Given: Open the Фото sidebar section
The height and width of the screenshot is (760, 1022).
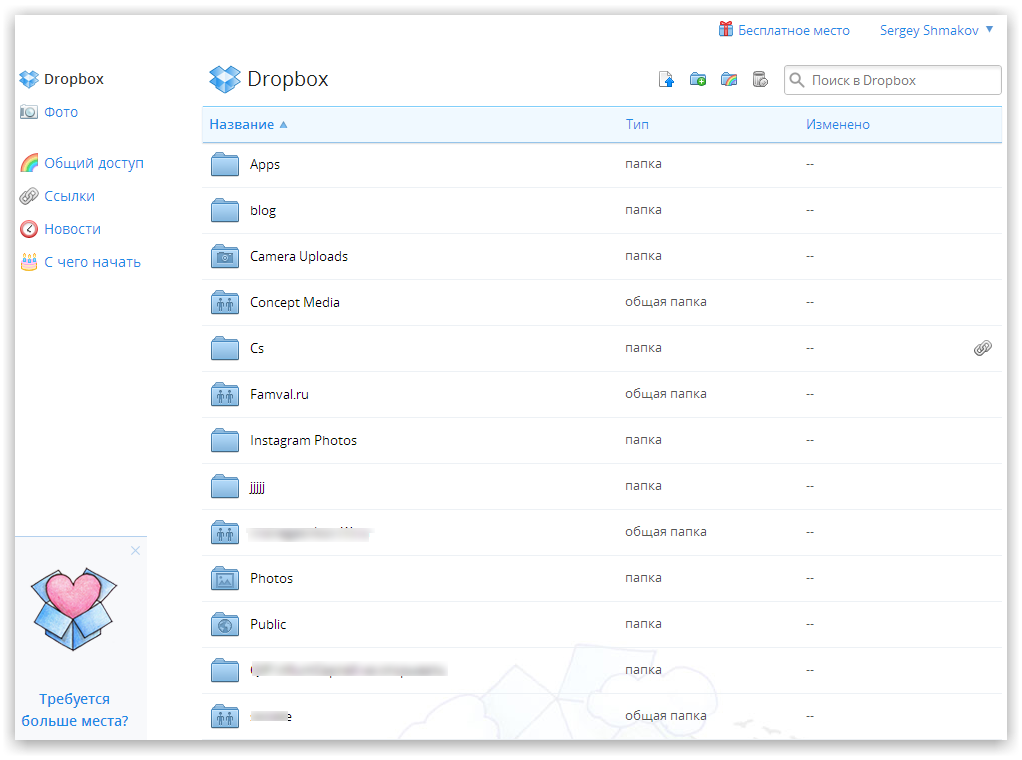Looking at the screenshot, I should click(61, 112).
